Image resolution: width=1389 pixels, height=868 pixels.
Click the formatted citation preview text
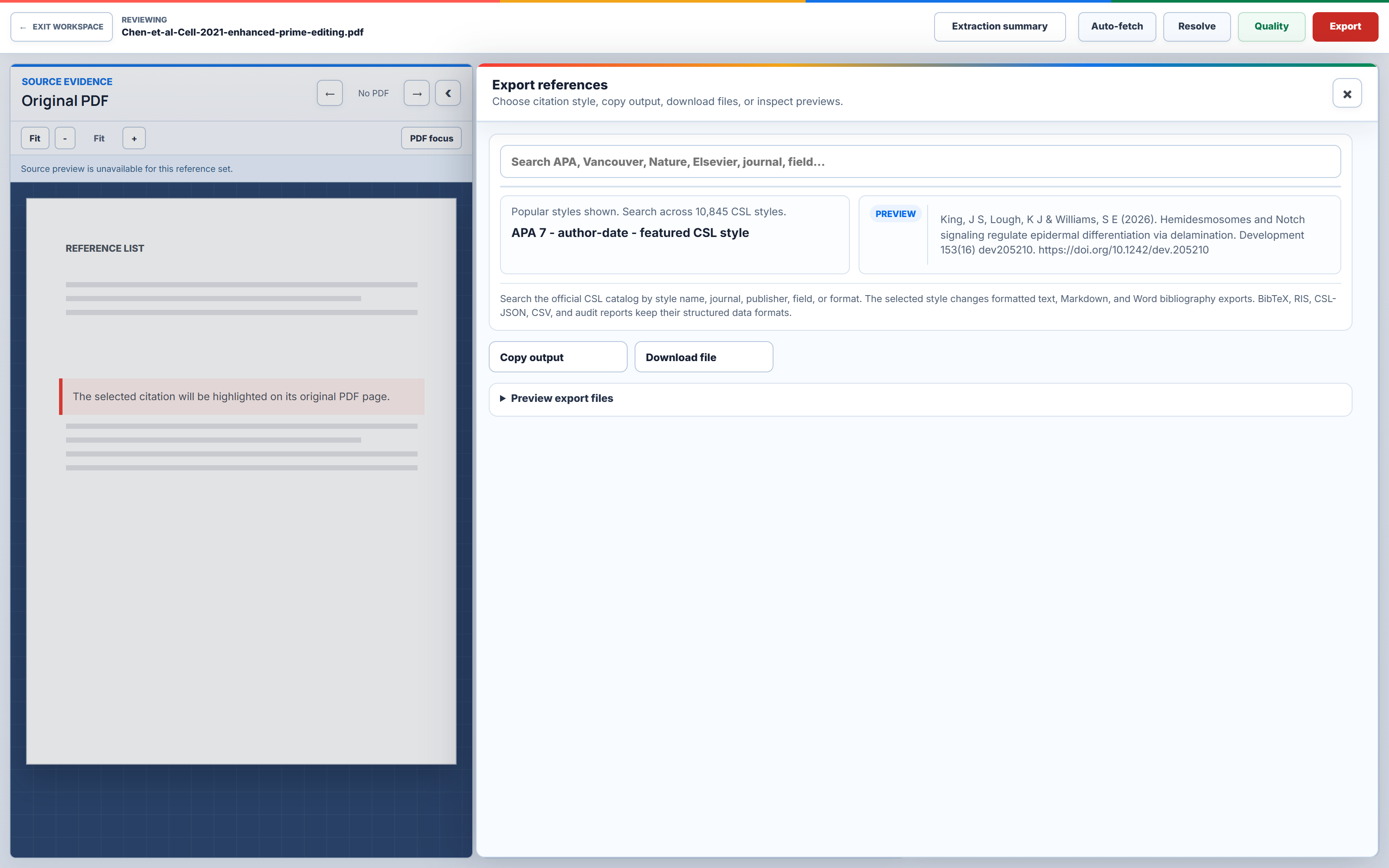(1122, 235)
